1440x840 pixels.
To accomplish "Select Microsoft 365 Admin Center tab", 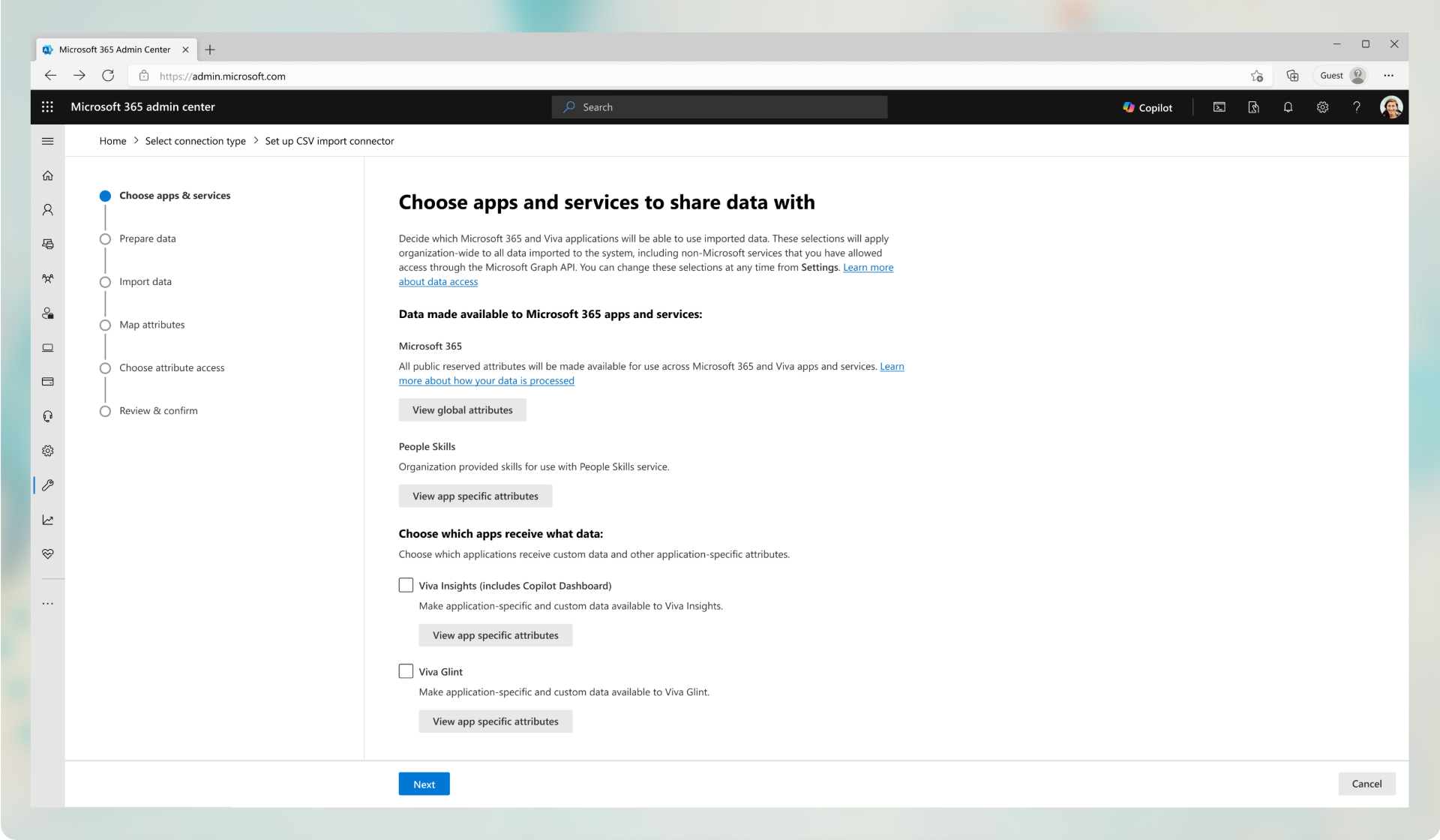I will 115,49.
